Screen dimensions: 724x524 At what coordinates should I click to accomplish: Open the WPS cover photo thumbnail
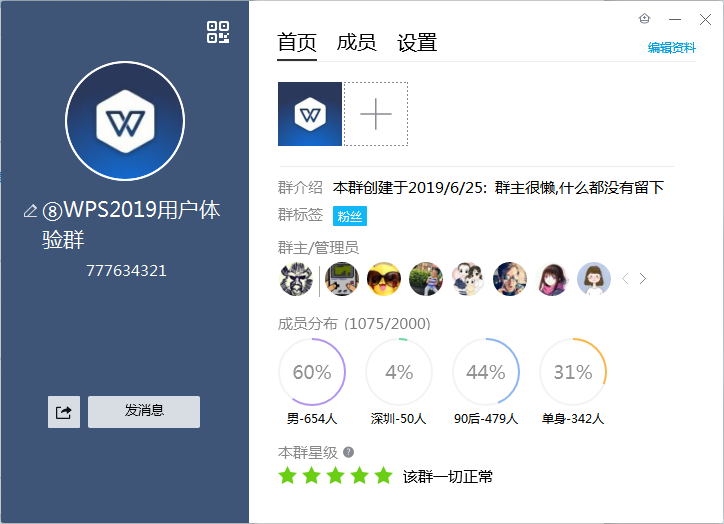(x=310, y=114)
